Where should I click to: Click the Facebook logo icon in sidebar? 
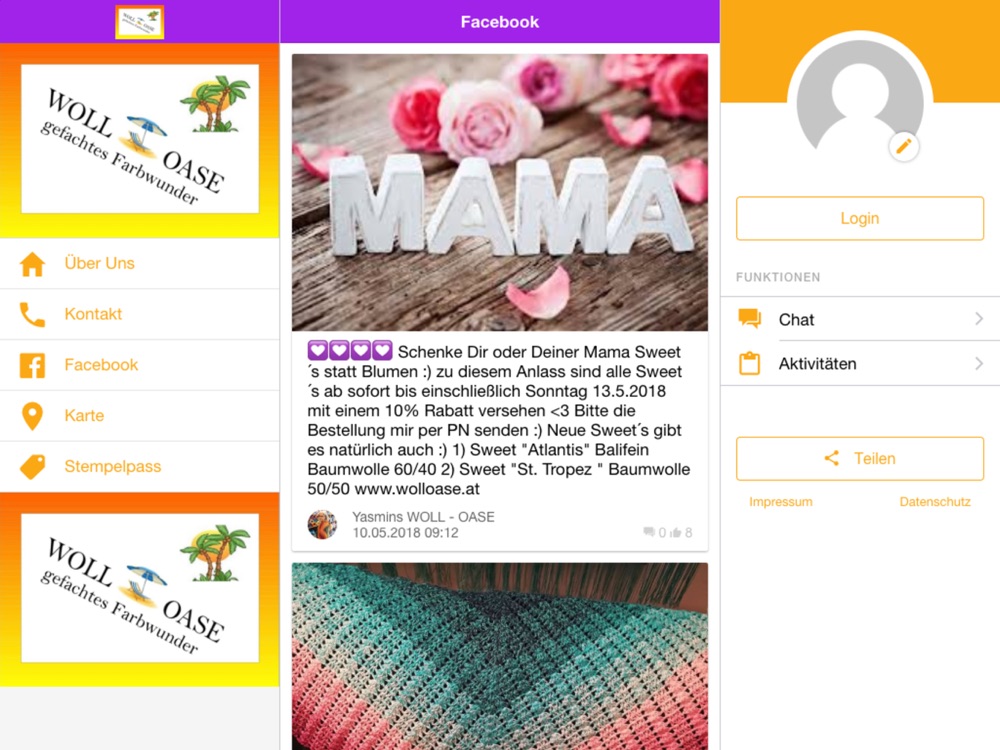[x=32, y=365]
